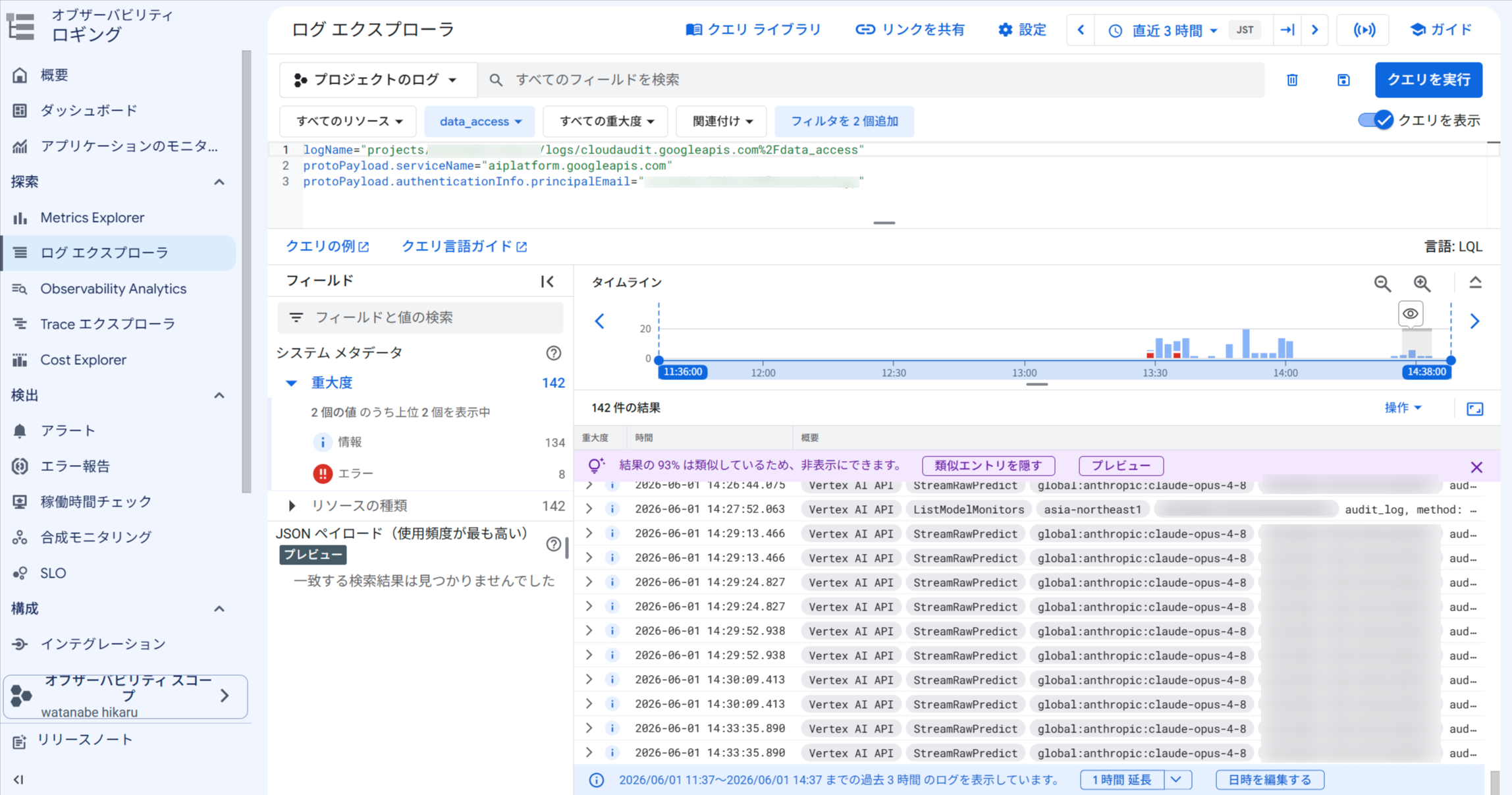Collapse 重大度 field group

[291, 383]
